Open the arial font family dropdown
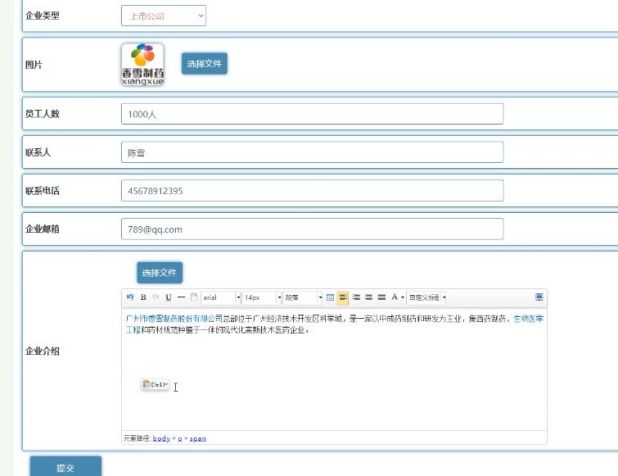Screen dimensions: 618x476 click(x=221, y=298)
